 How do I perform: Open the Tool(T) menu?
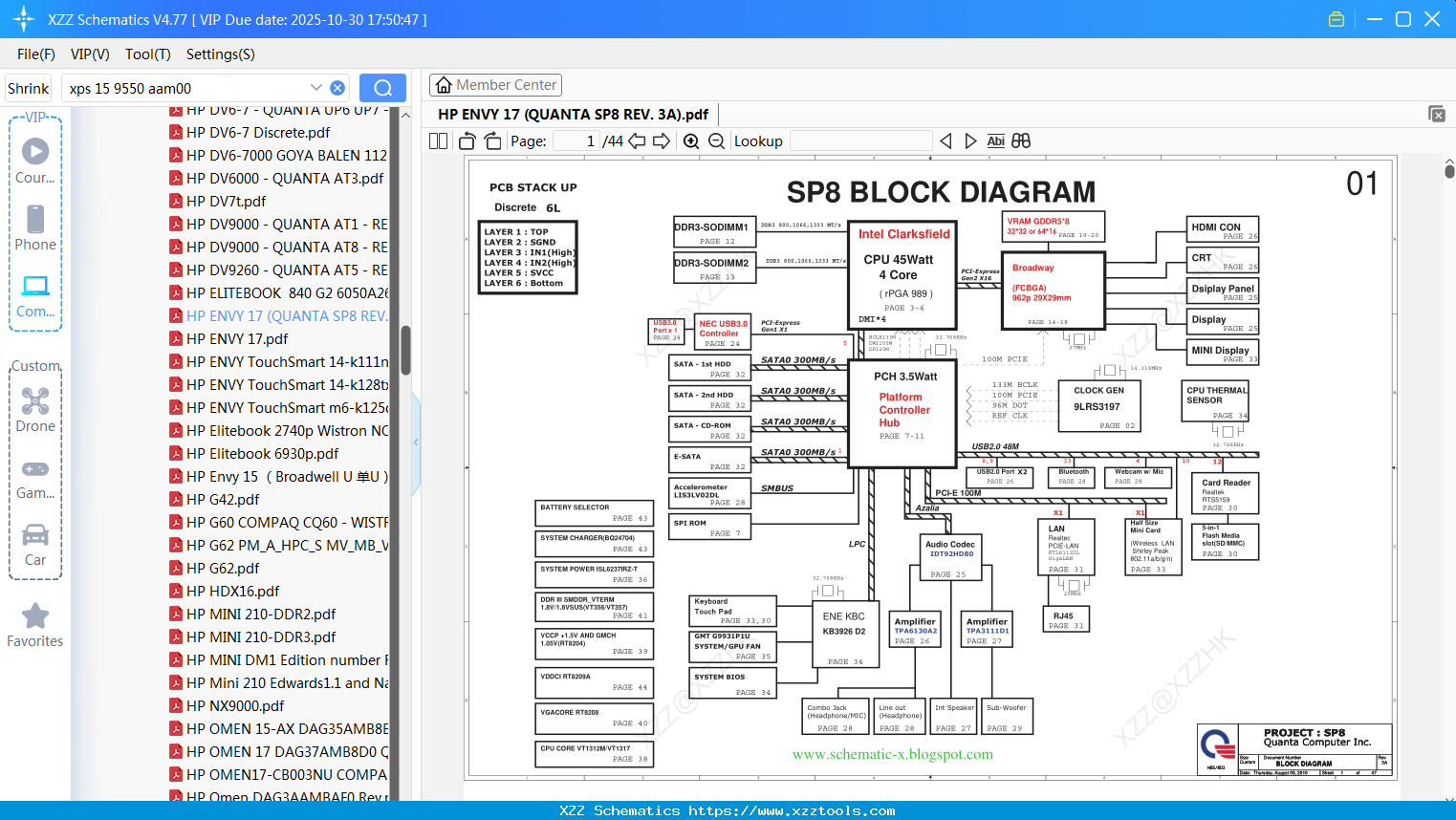tap(148, 54)
